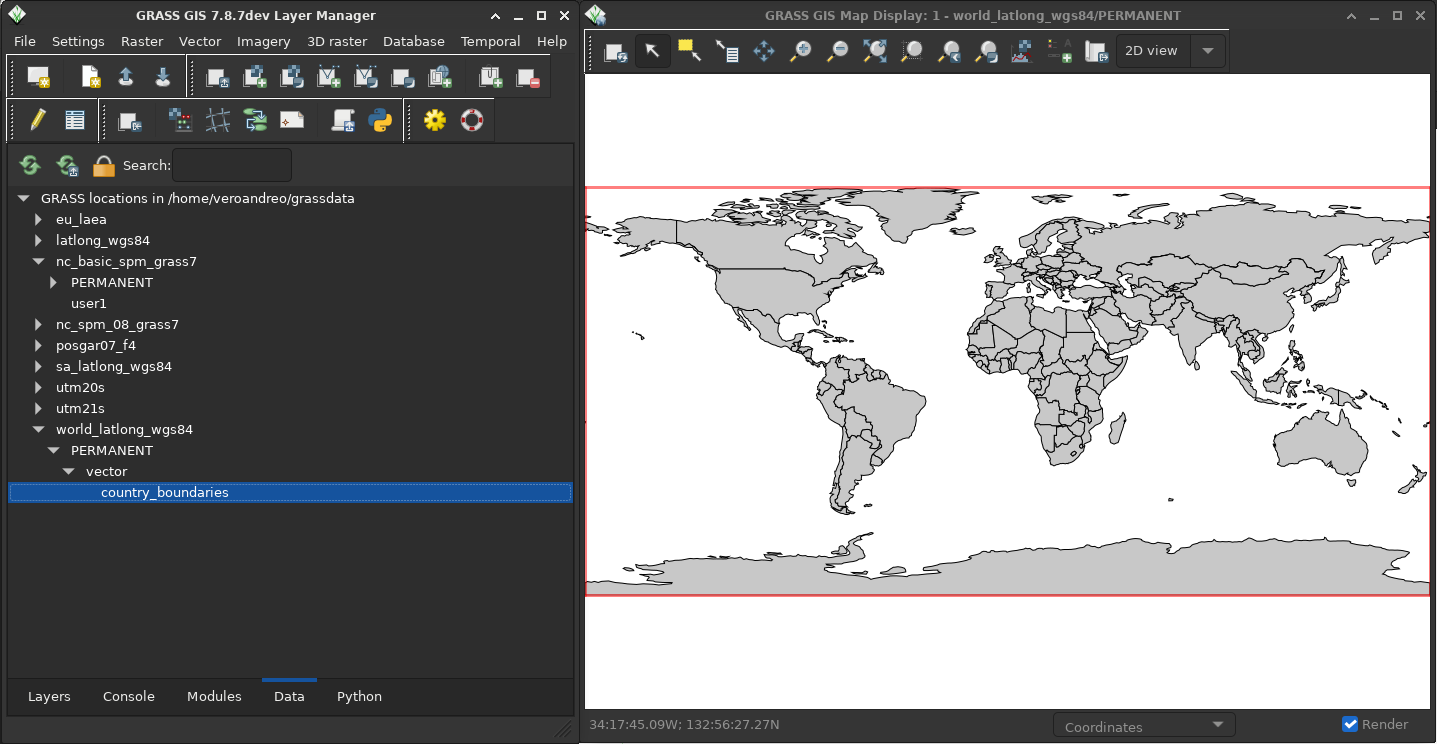The width and height of the screenshot is (1437, 744).
Task: Open GUI settings gear icon
Action: coord(434,120)
